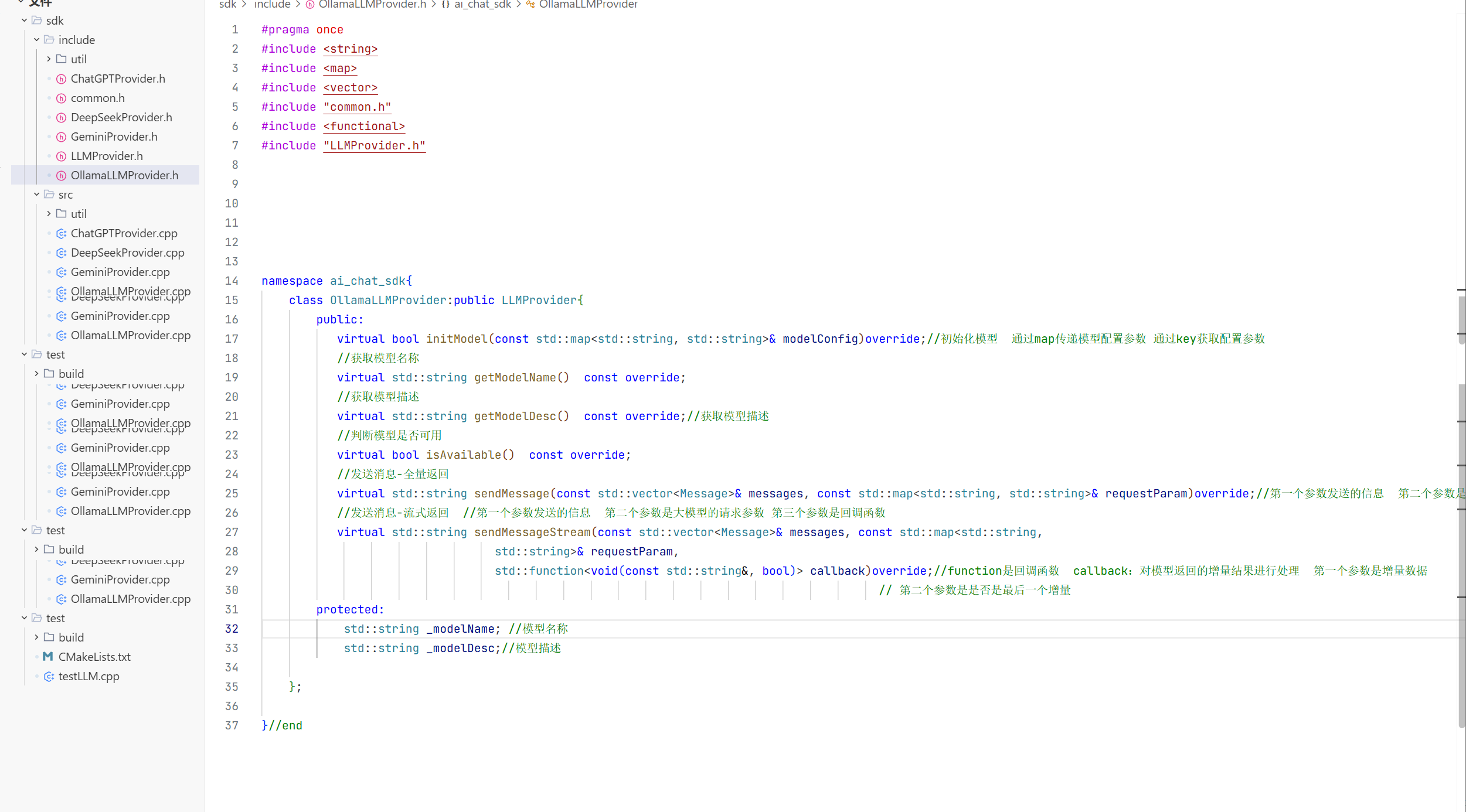The height and width of the screenshot is (812, 1466).
Task: Collapse the src folder chevron
Action: pyautogui.click(x=36, y=195)
